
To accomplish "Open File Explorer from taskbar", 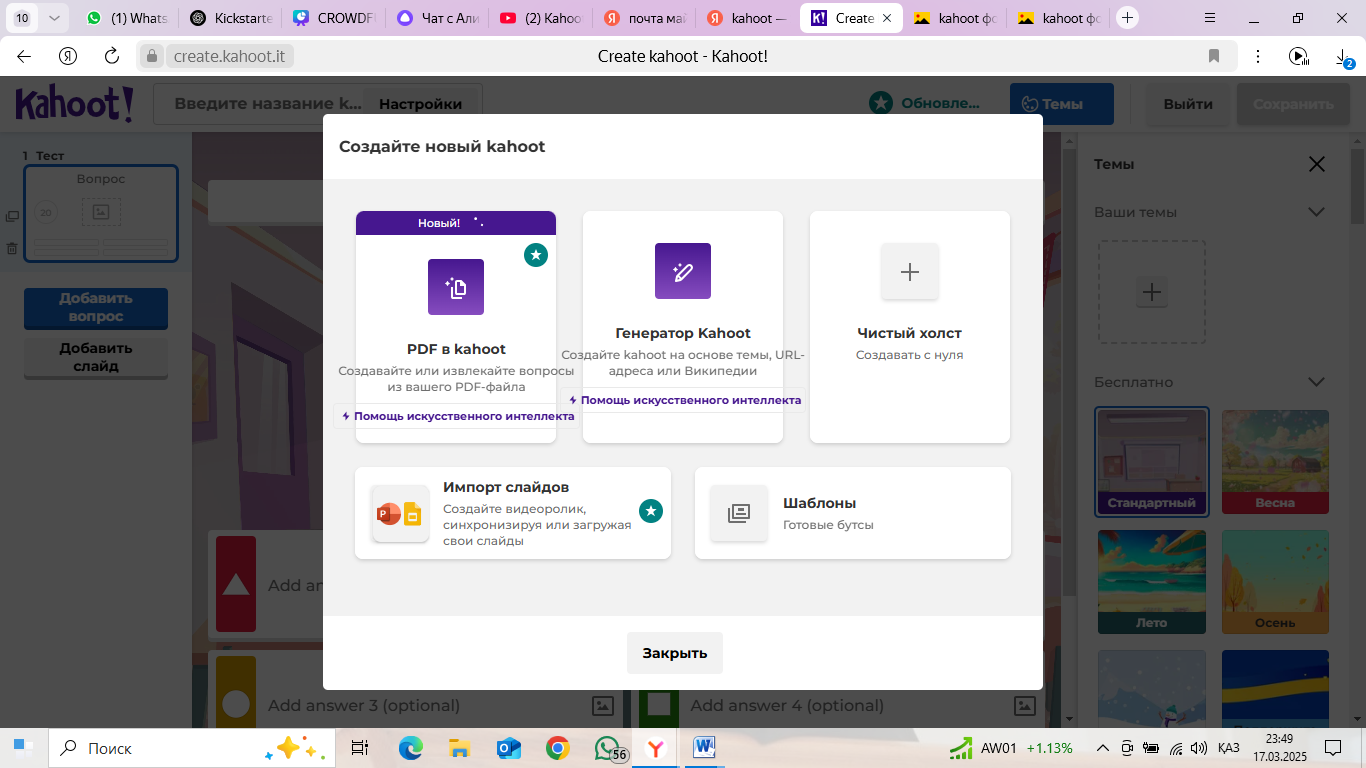I will [459, 748].
